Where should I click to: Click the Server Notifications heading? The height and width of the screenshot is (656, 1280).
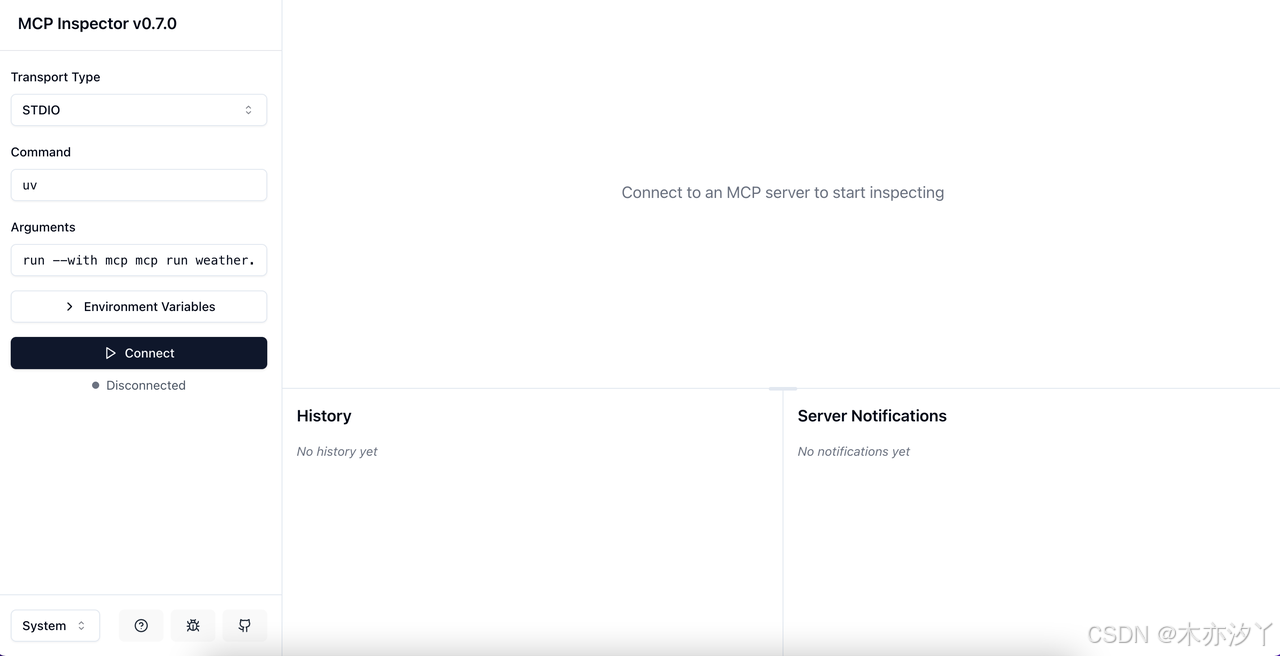click(872, 416)
